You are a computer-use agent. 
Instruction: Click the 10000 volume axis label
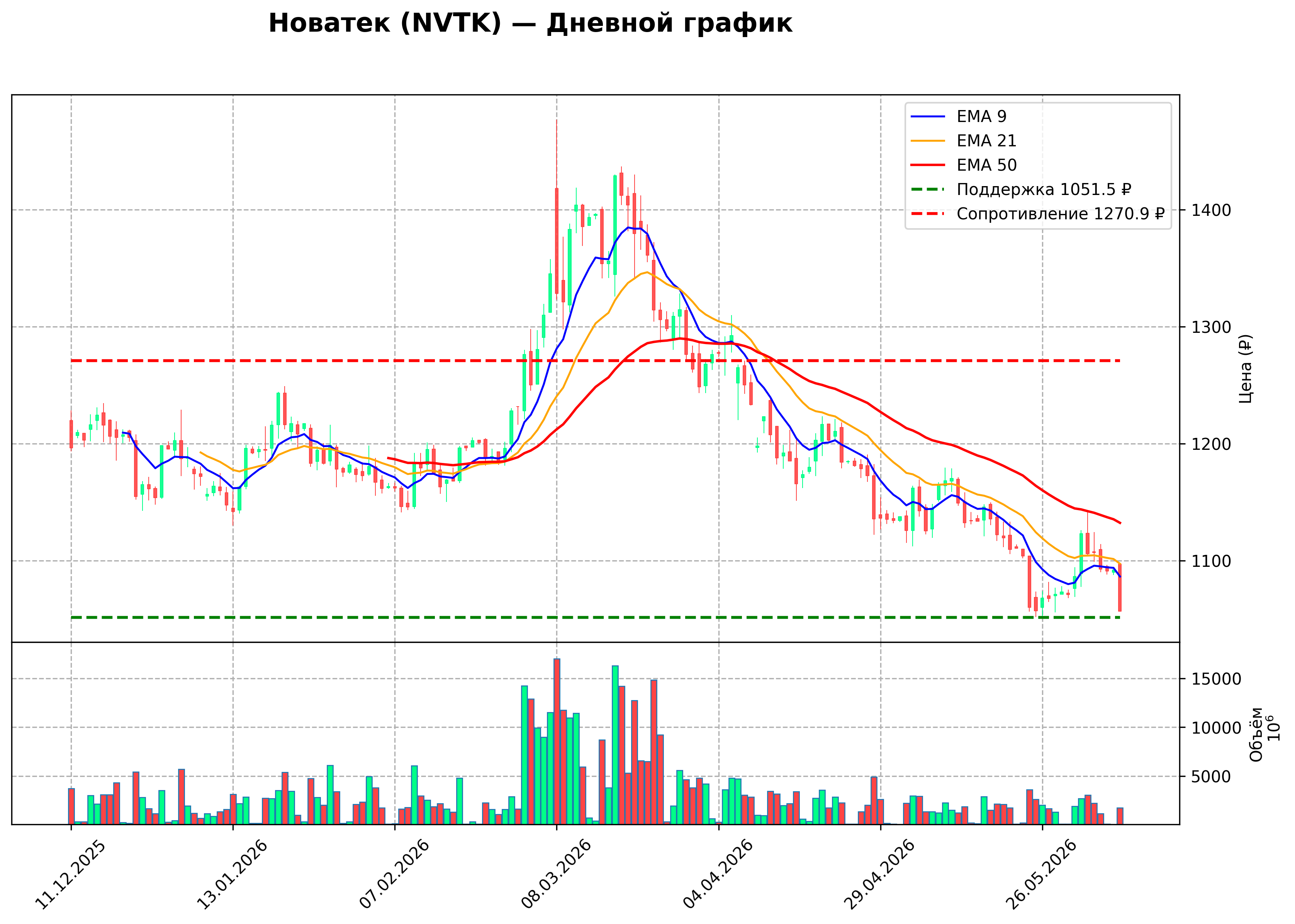tap(1217, 728)
